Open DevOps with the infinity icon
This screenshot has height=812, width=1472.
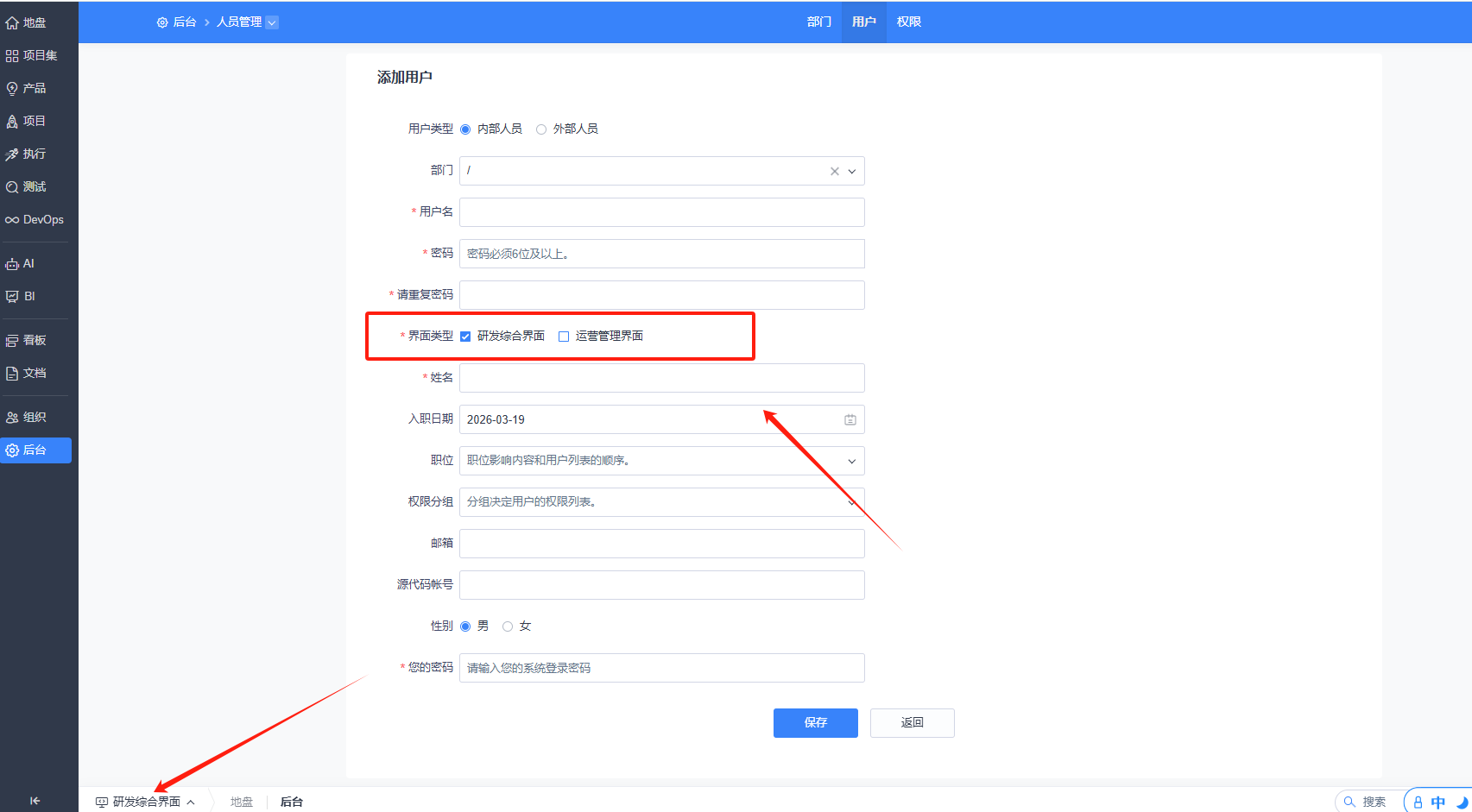point(12,220)
